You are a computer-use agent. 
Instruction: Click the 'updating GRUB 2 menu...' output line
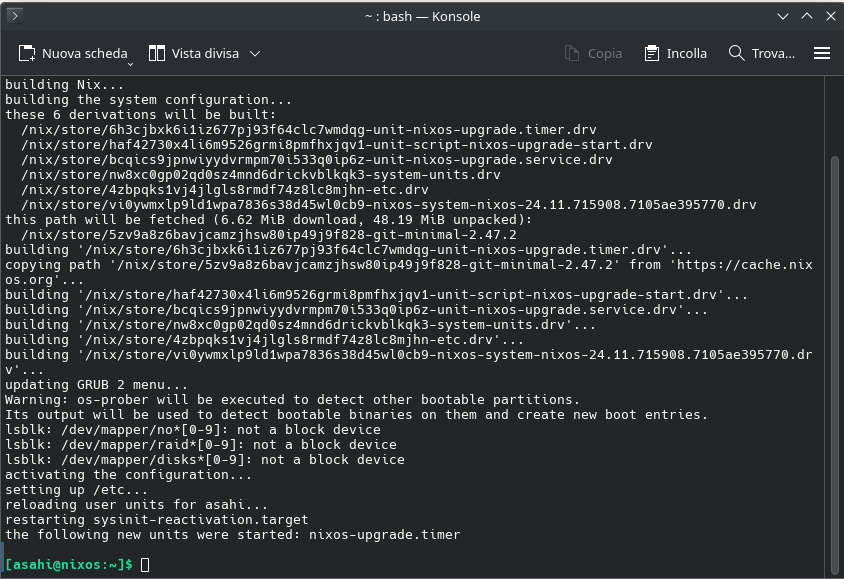pos(96,385)
